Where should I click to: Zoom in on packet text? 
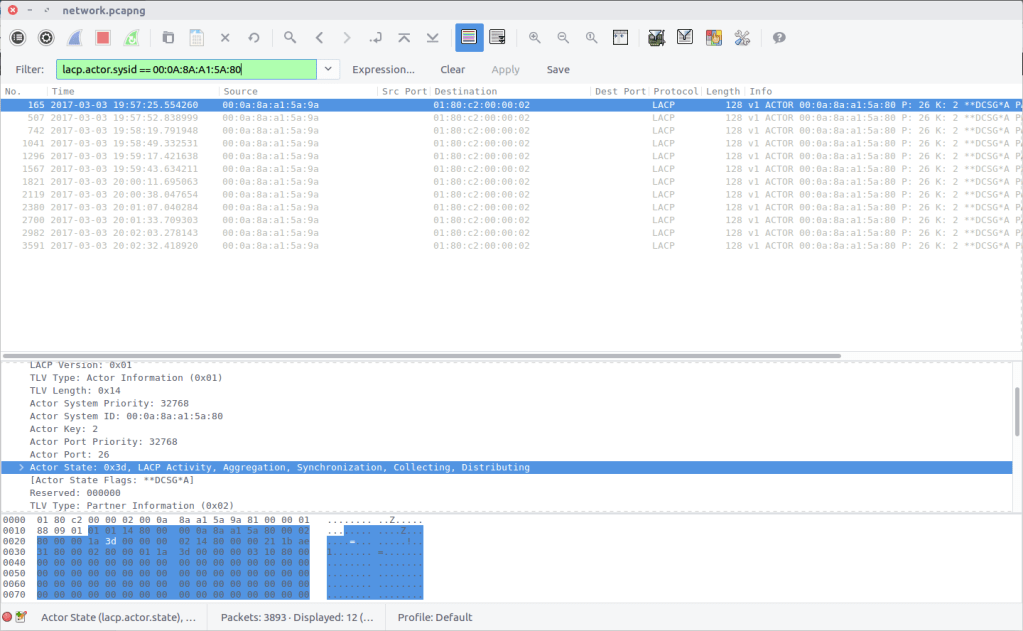pyautogui.click(x=535, y=38)
